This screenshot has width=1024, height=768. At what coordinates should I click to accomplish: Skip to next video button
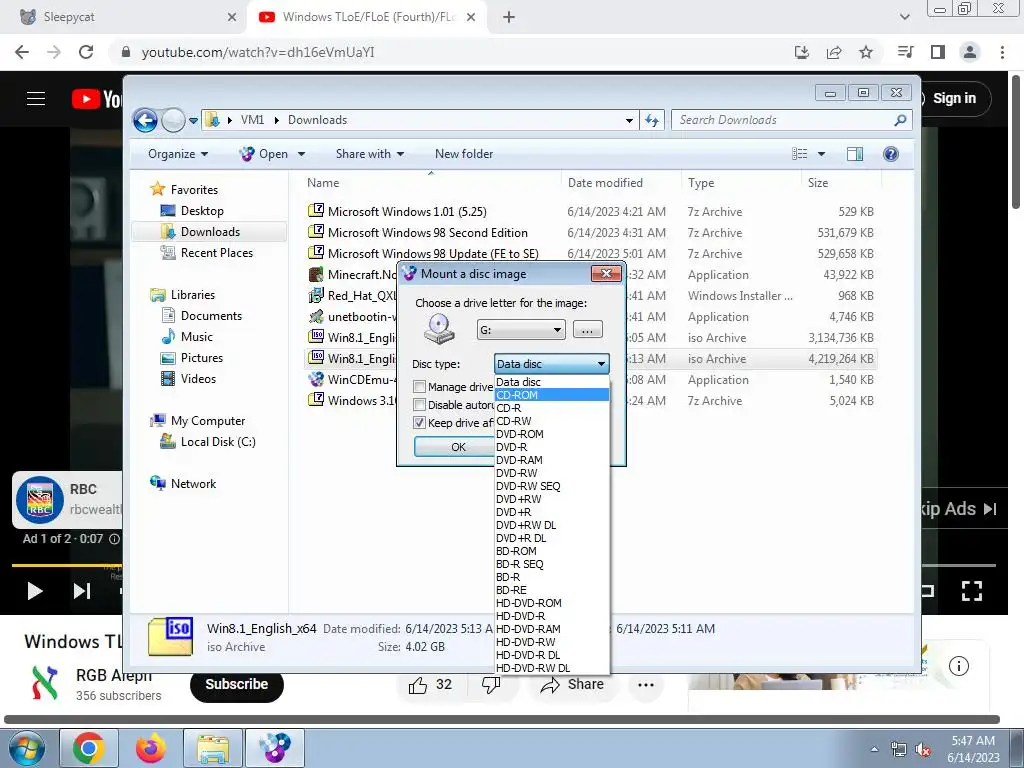click(82, 591)
